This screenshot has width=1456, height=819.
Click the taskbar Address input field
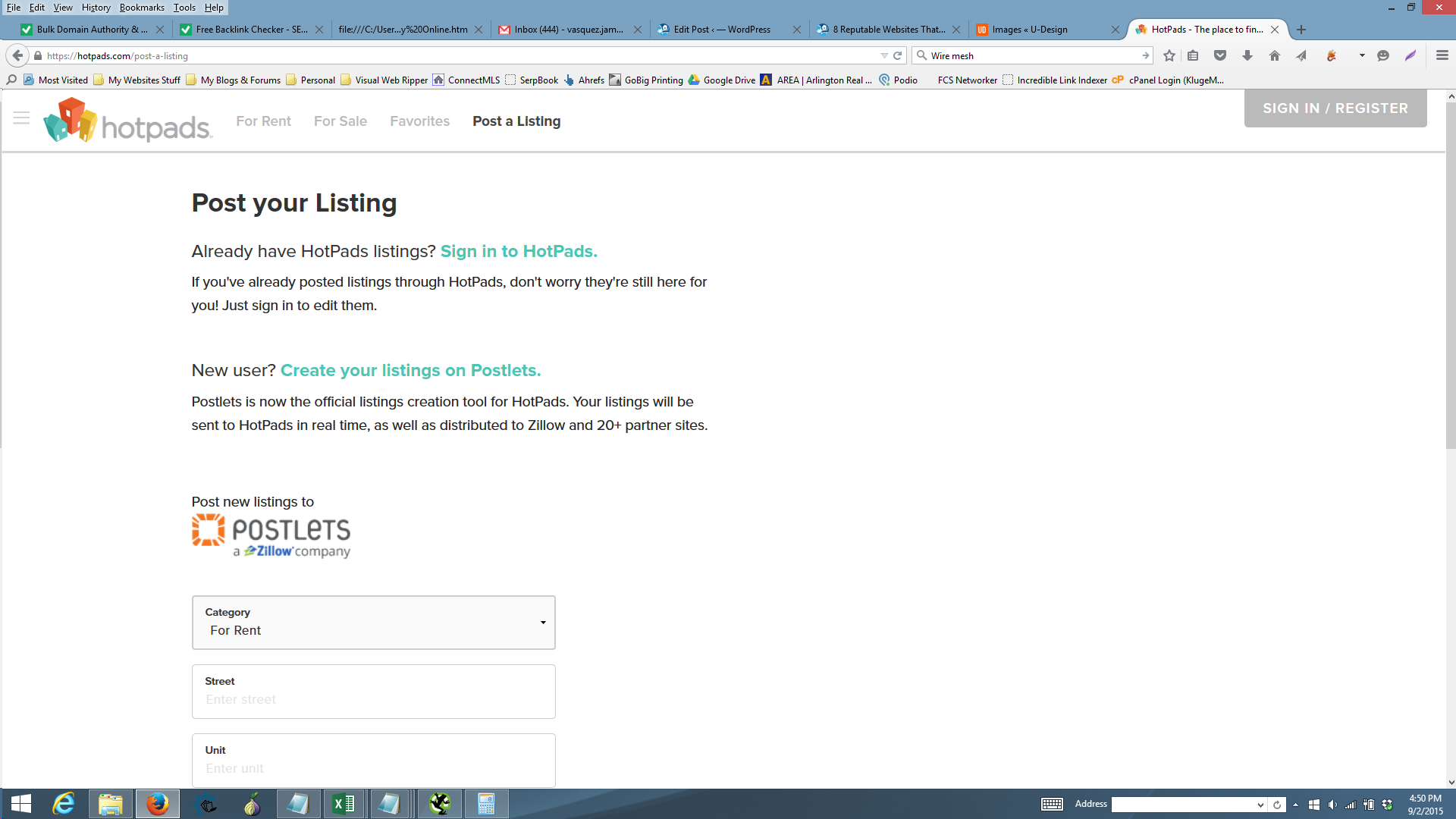coord(1184,805)
